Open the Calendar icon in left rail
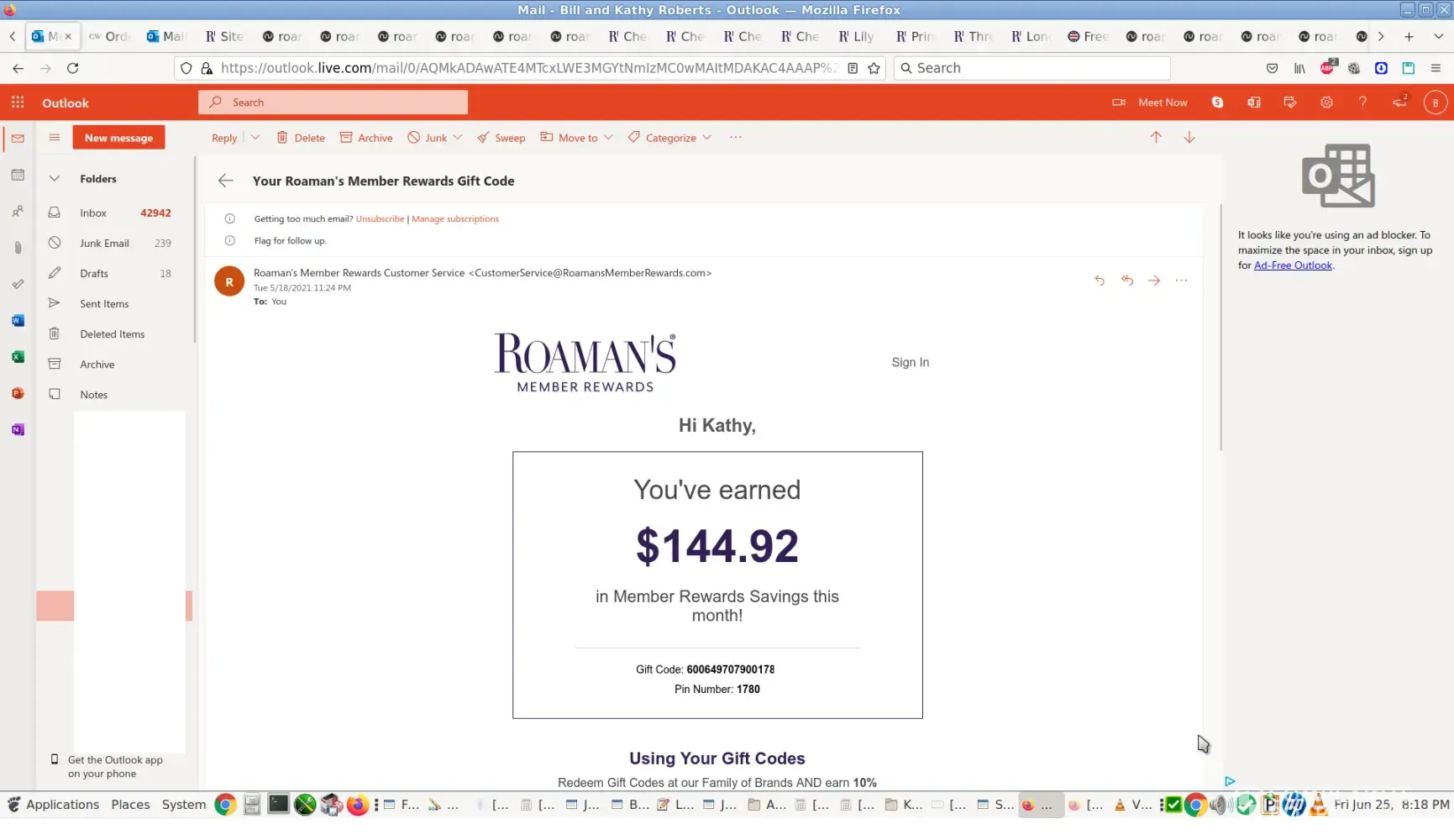The image size is (1454, 840). pyautogui.click(x=18, y=176)
